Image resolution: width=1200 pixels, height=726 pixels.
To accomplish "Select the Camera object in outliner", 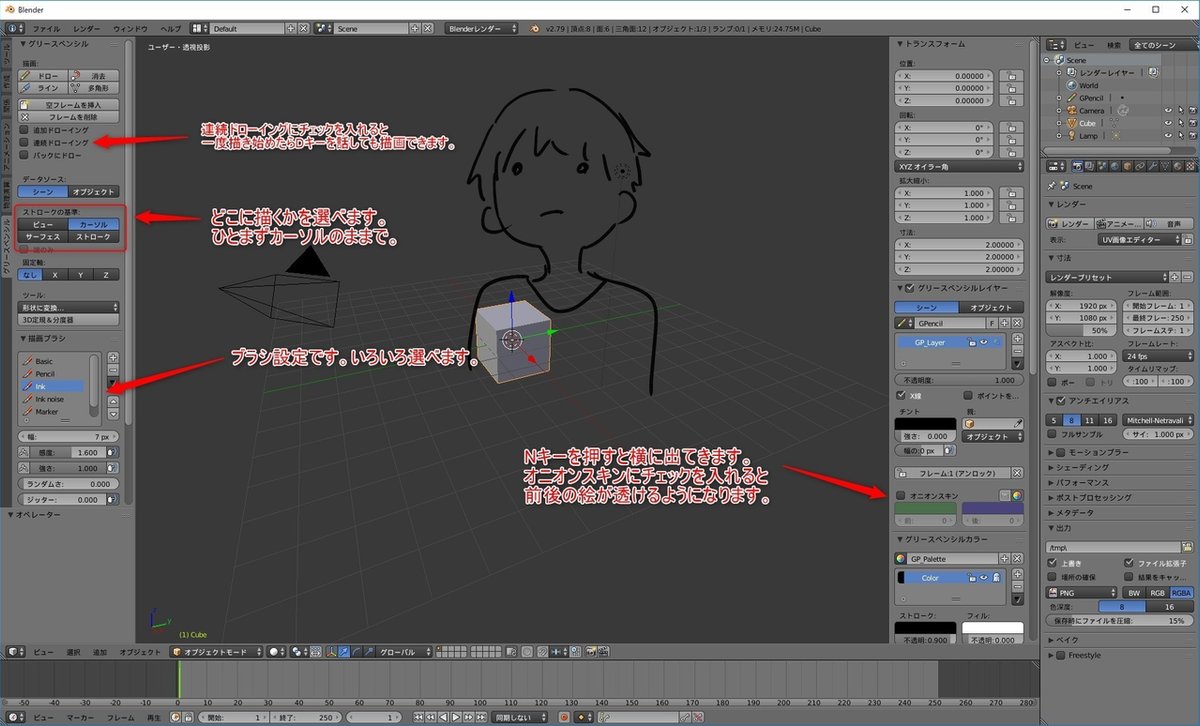I will pyautogui.click(x=1091, y=111).
